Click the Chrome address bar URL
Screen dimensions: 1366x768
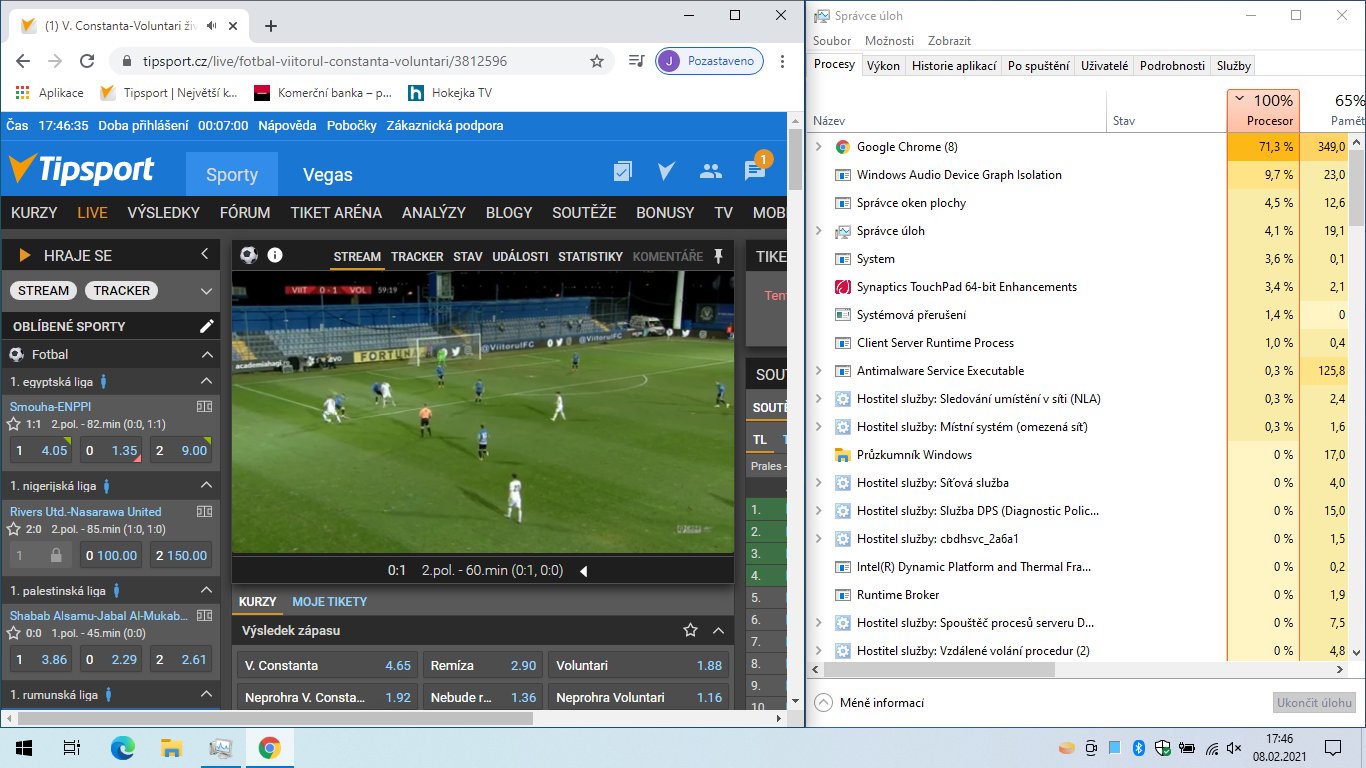pos(325,61)
